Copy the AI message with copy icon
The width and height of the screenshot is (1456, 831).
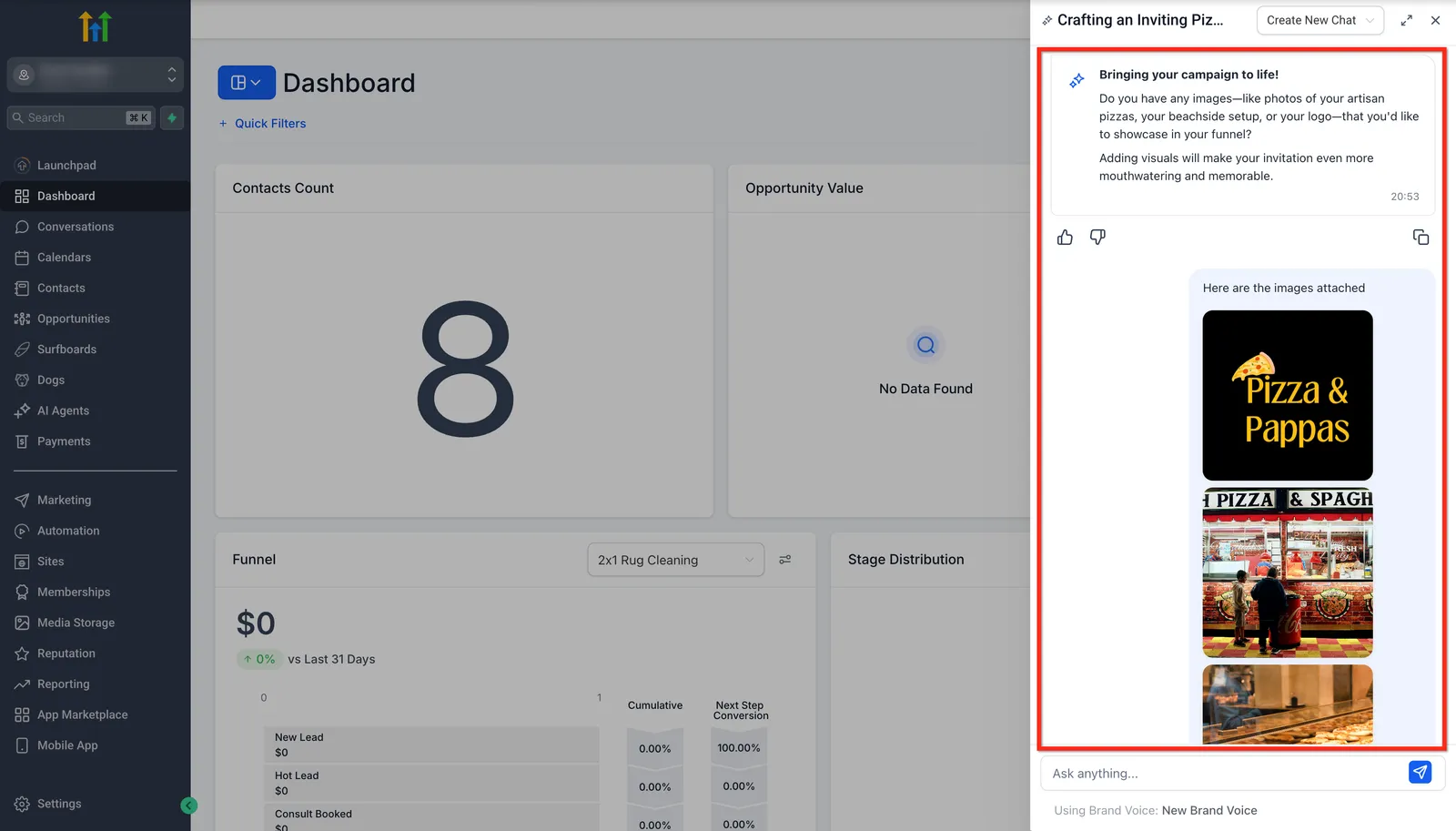(1421, 238)
